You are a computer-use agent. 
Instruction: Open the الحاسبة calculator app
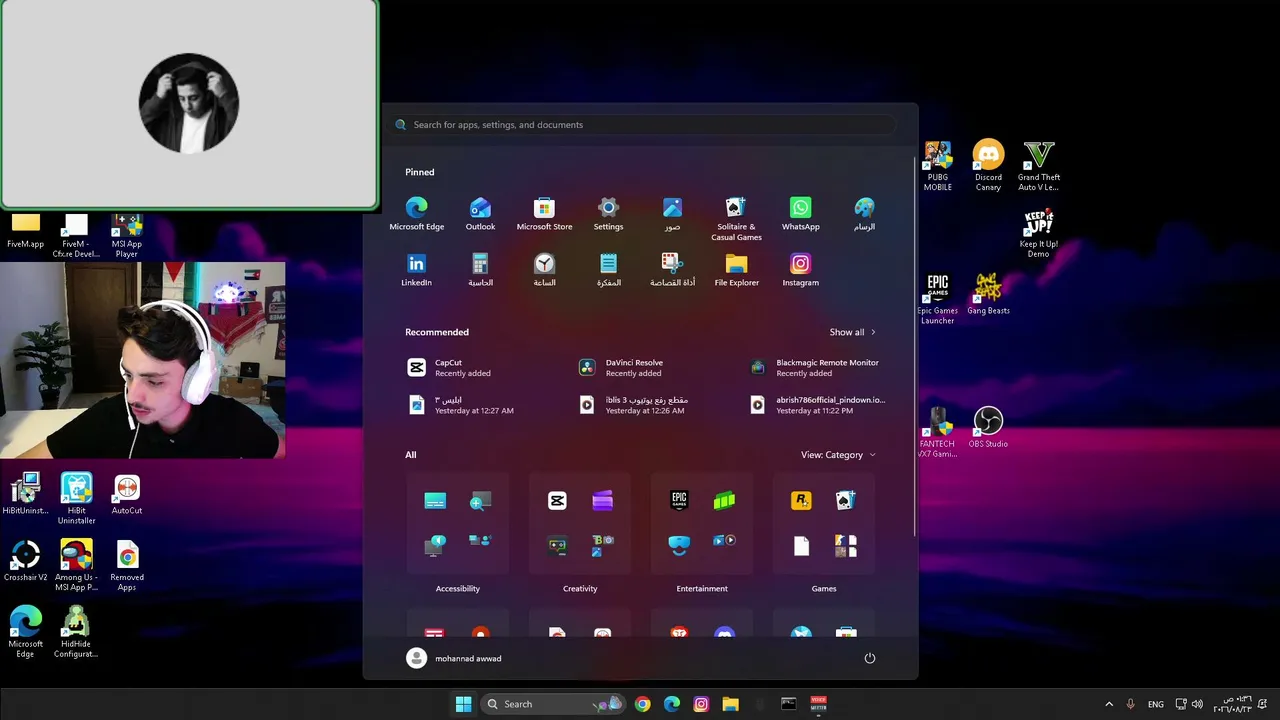(480, 270)
